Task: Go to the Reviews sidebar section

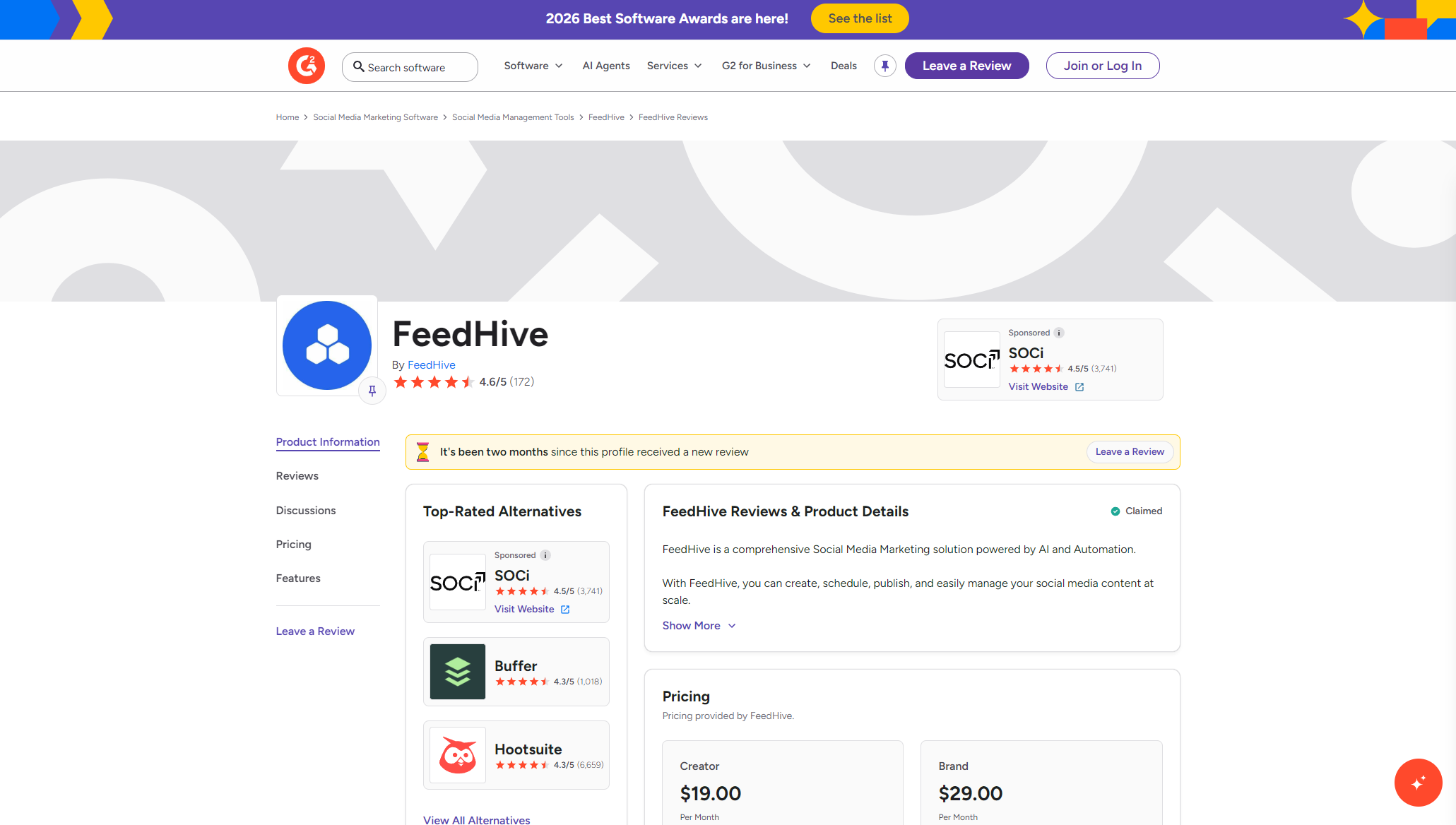Action: click(x=297, y=476)
